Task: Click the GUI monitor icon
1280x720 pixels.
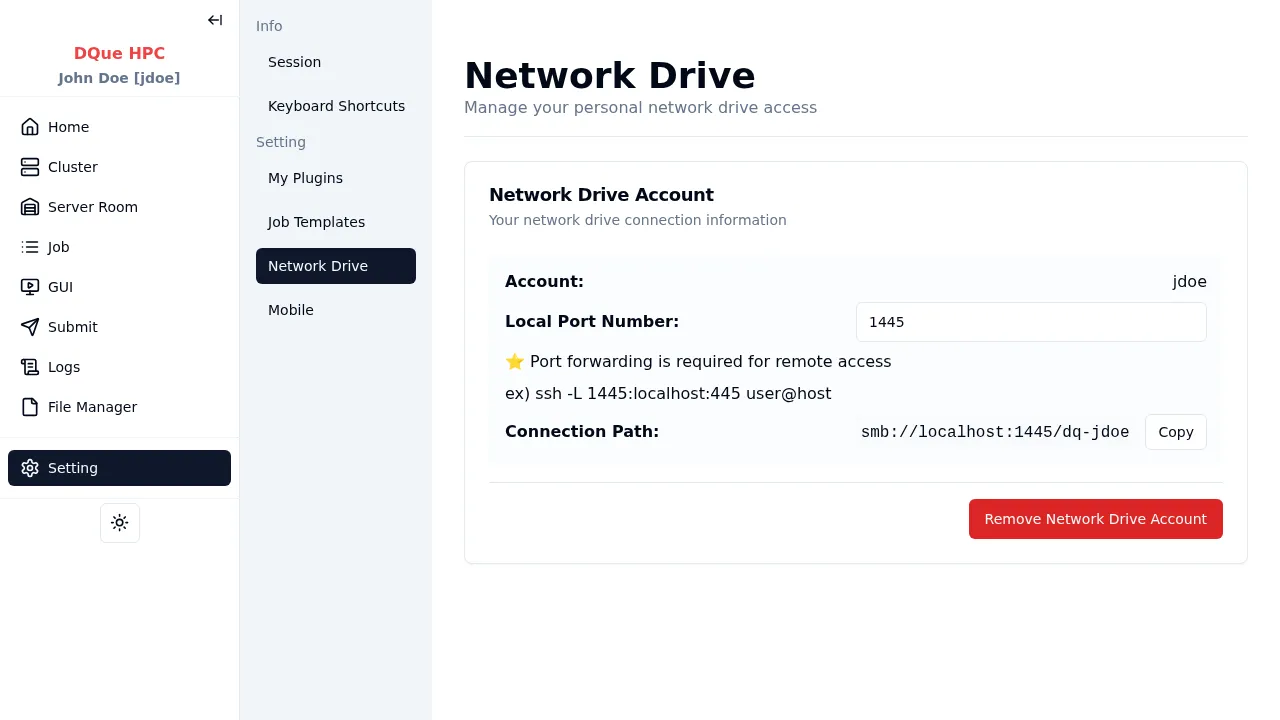Action: (x=30, y=287)
